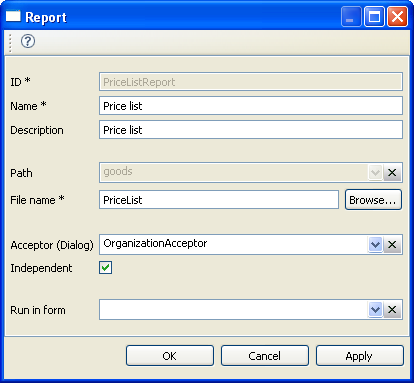Clear the Acceptor (Dialog) selection

click(392, 245)
